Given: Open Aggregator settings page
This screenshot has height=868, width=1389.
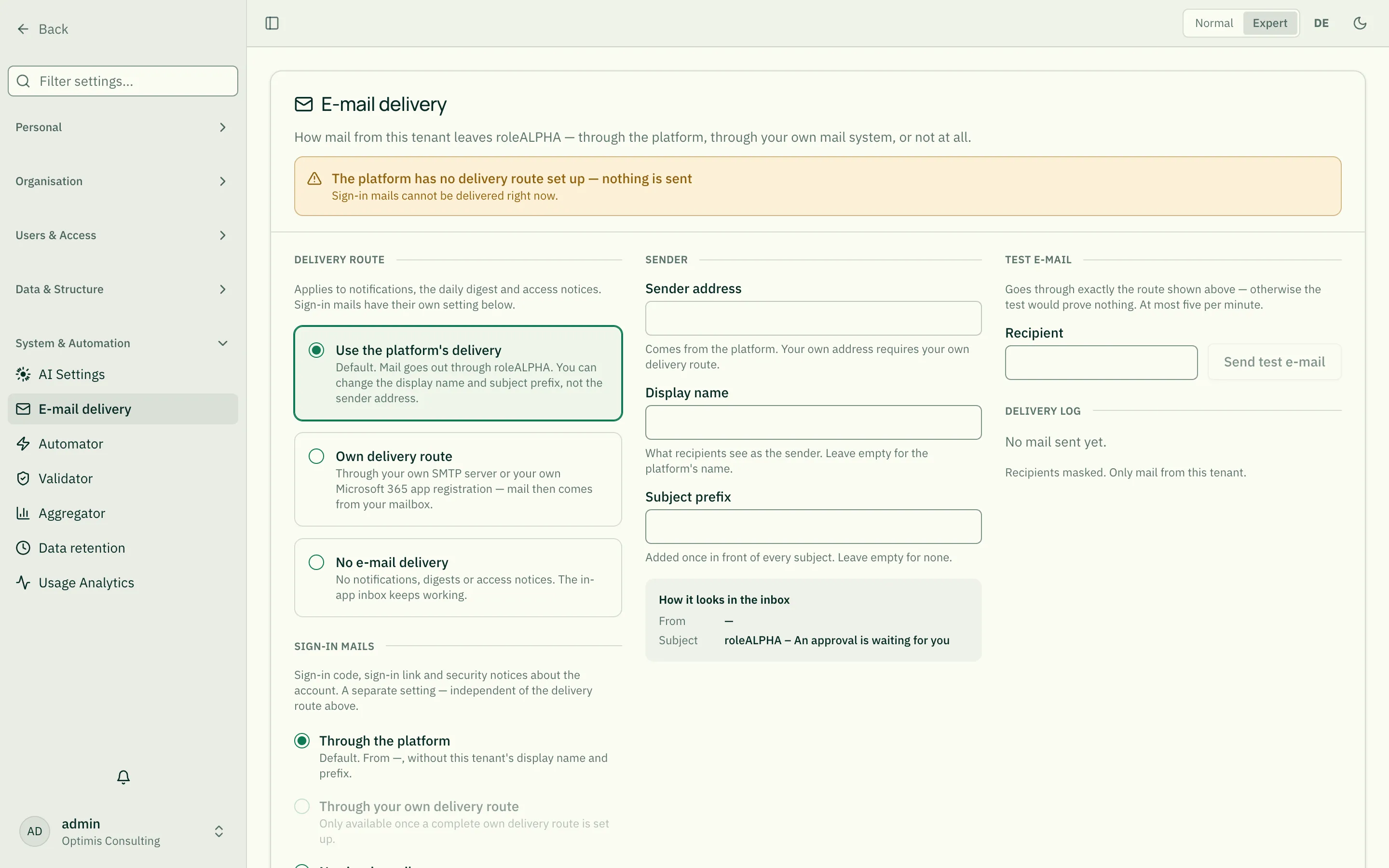Looking at the screenshot, I should click(x=123, y=513).
